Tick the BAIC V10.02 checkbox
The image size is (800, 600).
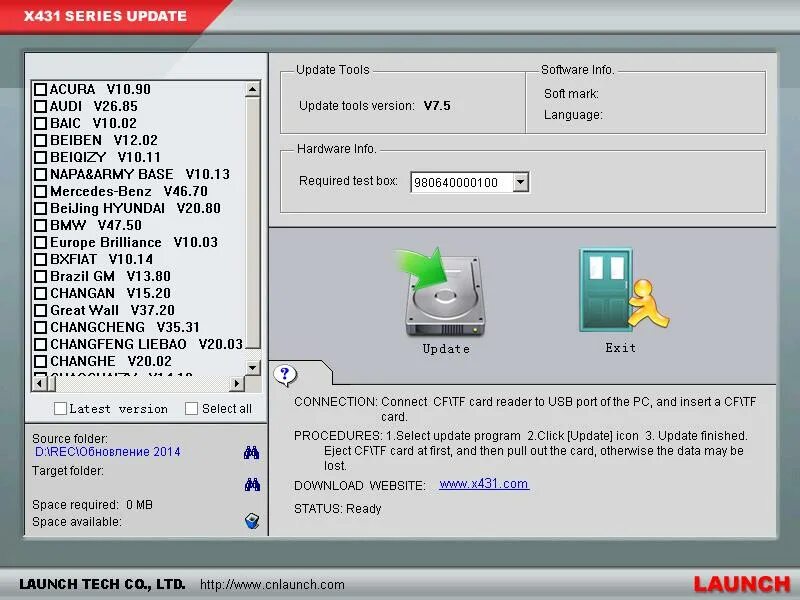(x=40, y=123)
